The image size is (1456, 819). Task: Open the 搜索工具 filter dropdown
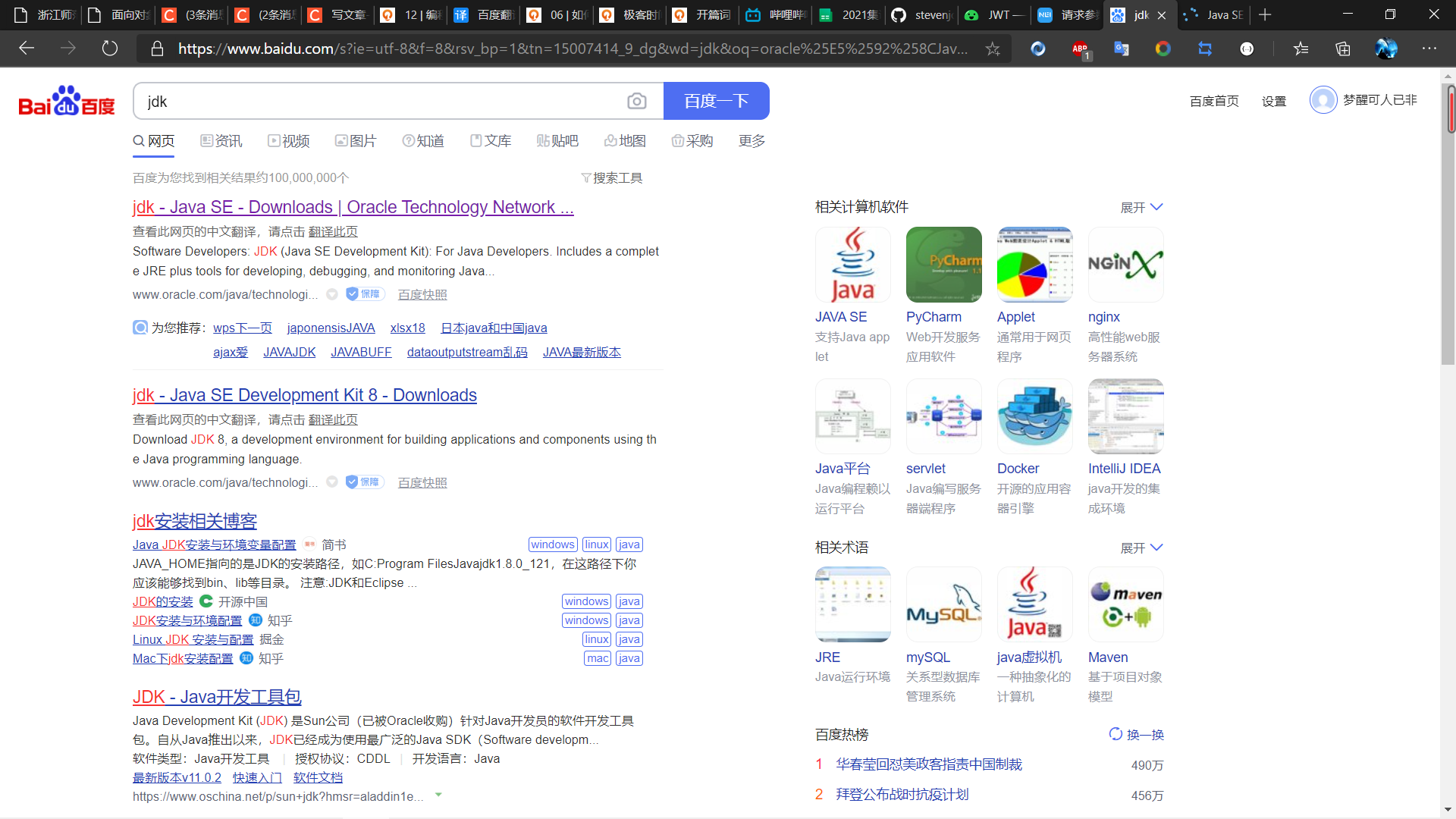(612, 177)
